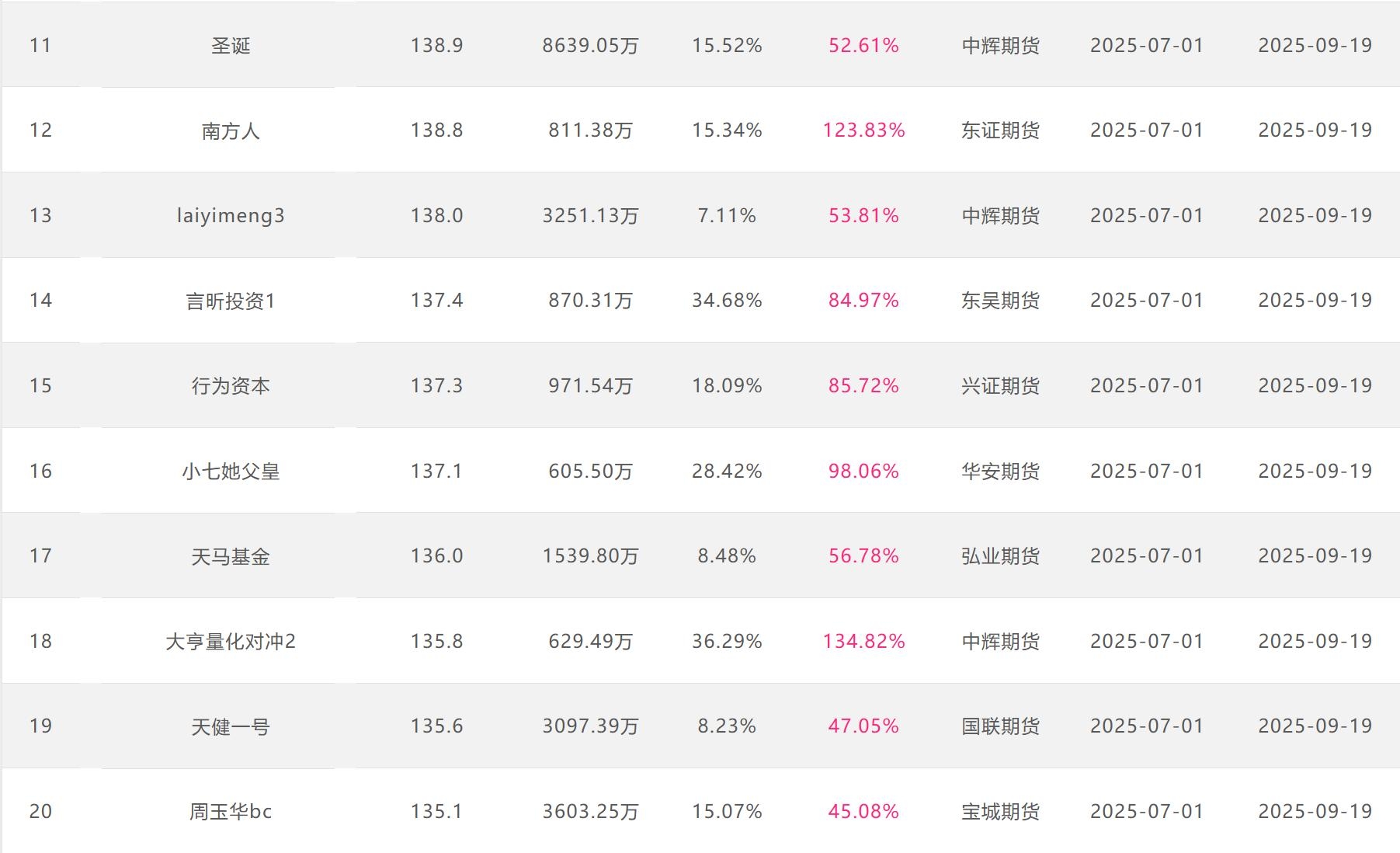Click the 小七她父皇 nickname
This screenshot has width=1400, height=853.
[x=231, y=471]
